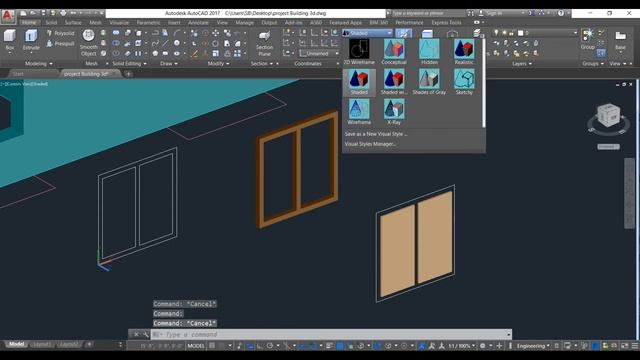Click the workspace switching gear icon
640x360 pixels.
(x=482, y=346)
